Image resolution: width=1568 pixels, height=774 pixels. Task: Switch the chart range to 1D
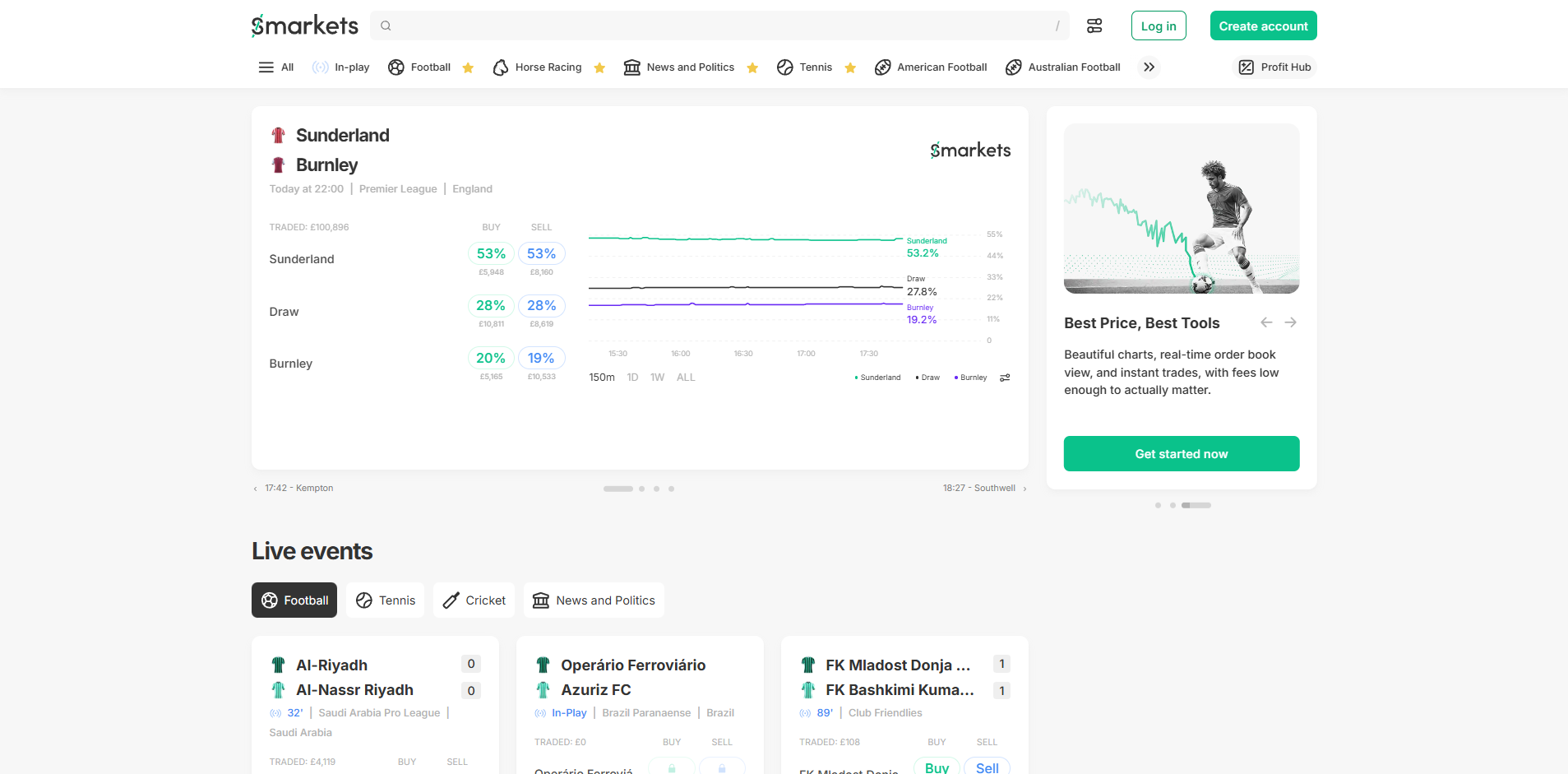click(631, 377)
